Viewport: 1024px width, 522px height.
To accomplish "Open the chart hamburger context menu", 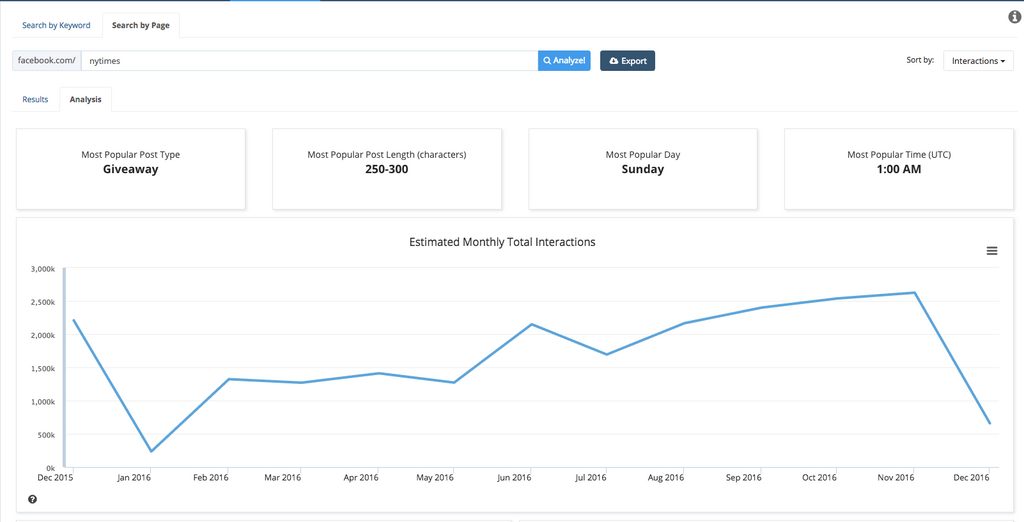I will pyautogui.click(x=992, y=251).
